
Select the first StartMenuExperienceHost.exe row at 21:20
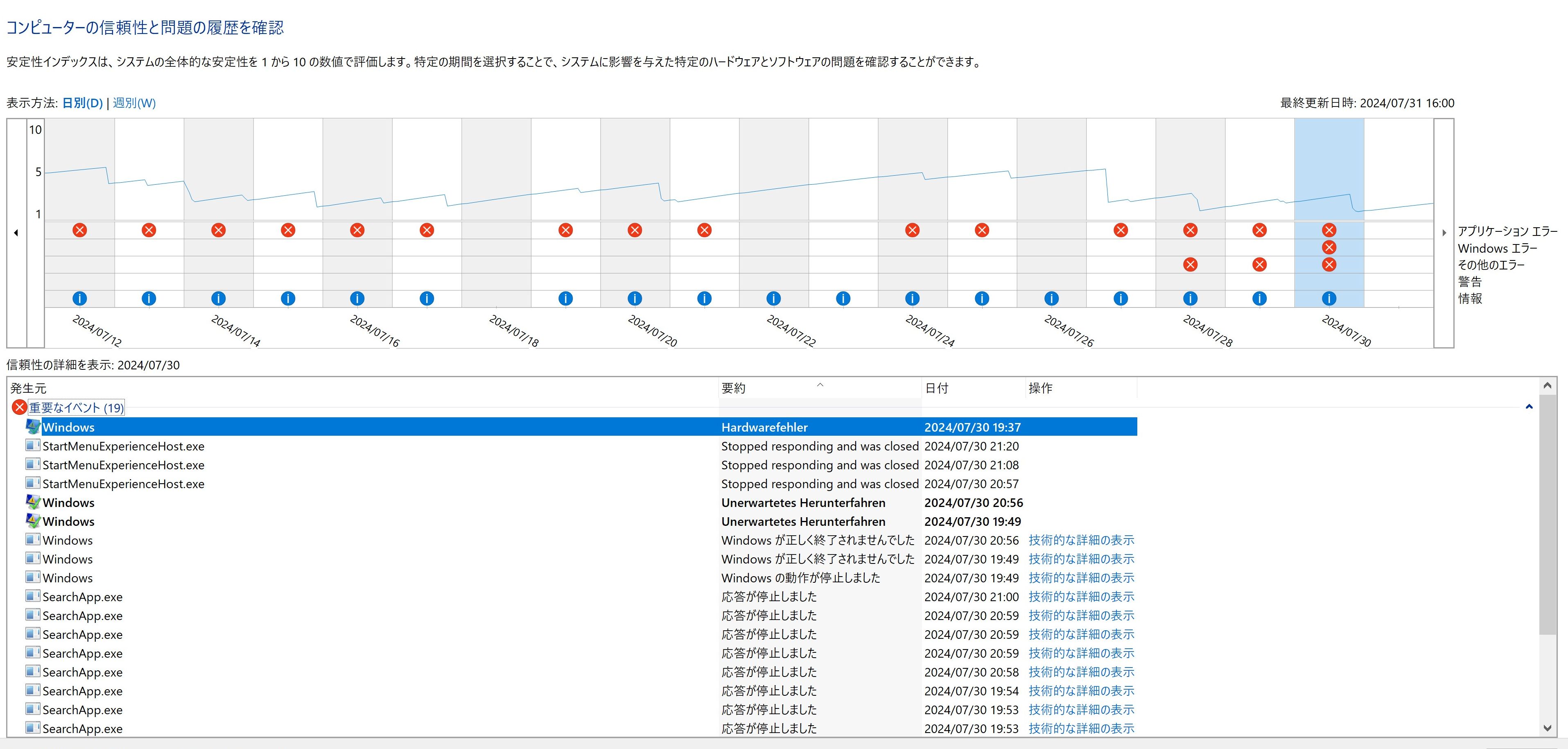click(x=124, y=446)
